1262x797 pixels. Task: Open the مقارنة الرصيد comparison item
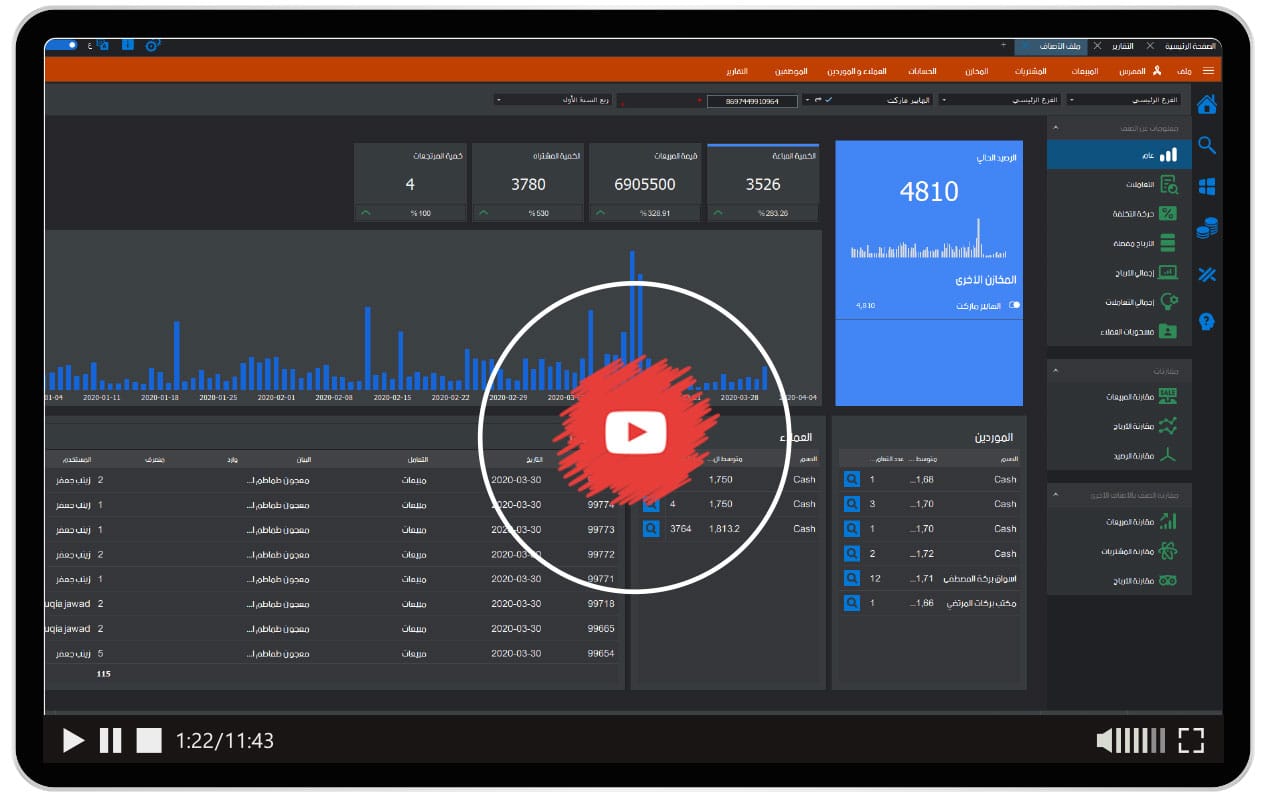pos(1119,455)
